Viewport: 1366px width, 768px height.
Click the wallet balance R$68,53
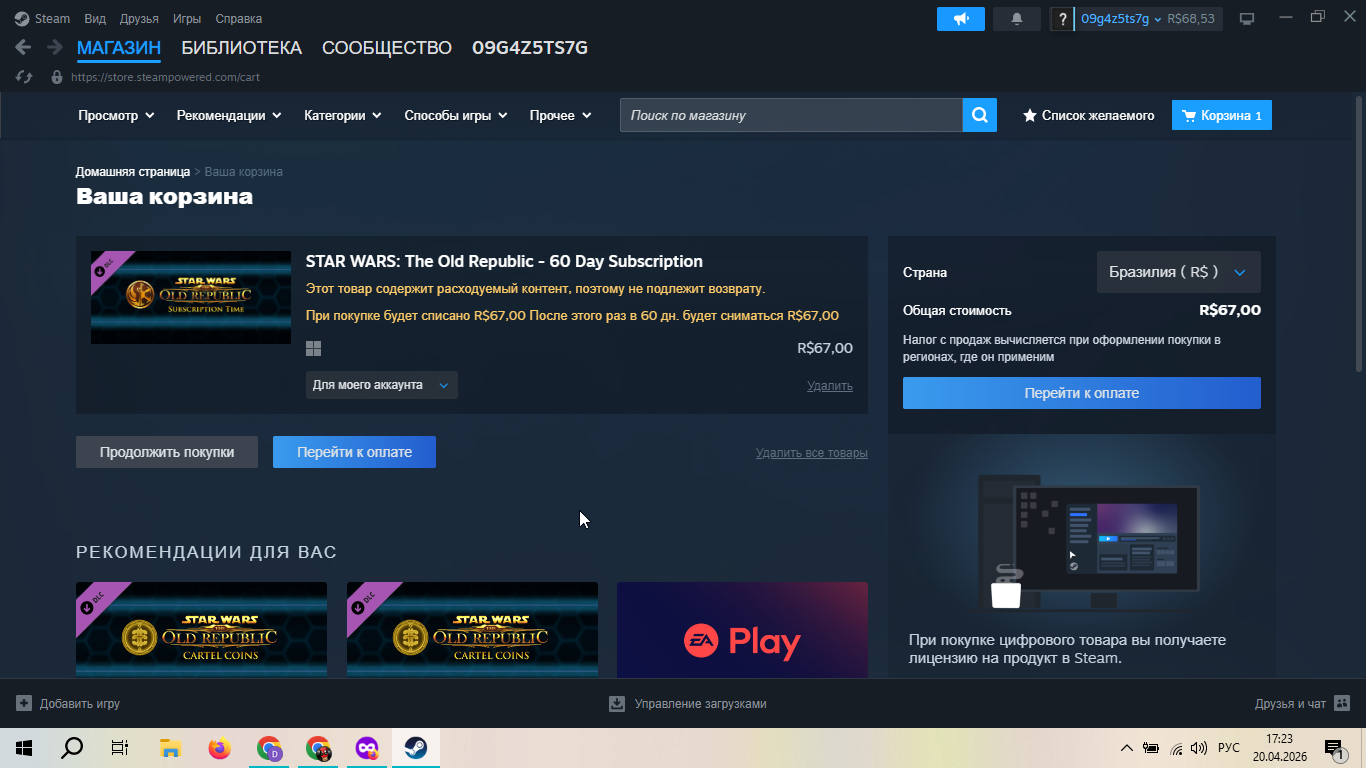click(x=1191, y=19)
